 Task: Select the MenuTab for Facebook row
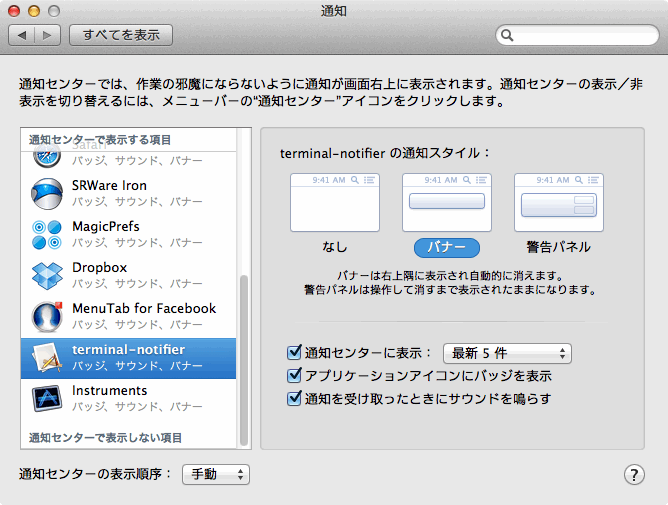[128, 317]
